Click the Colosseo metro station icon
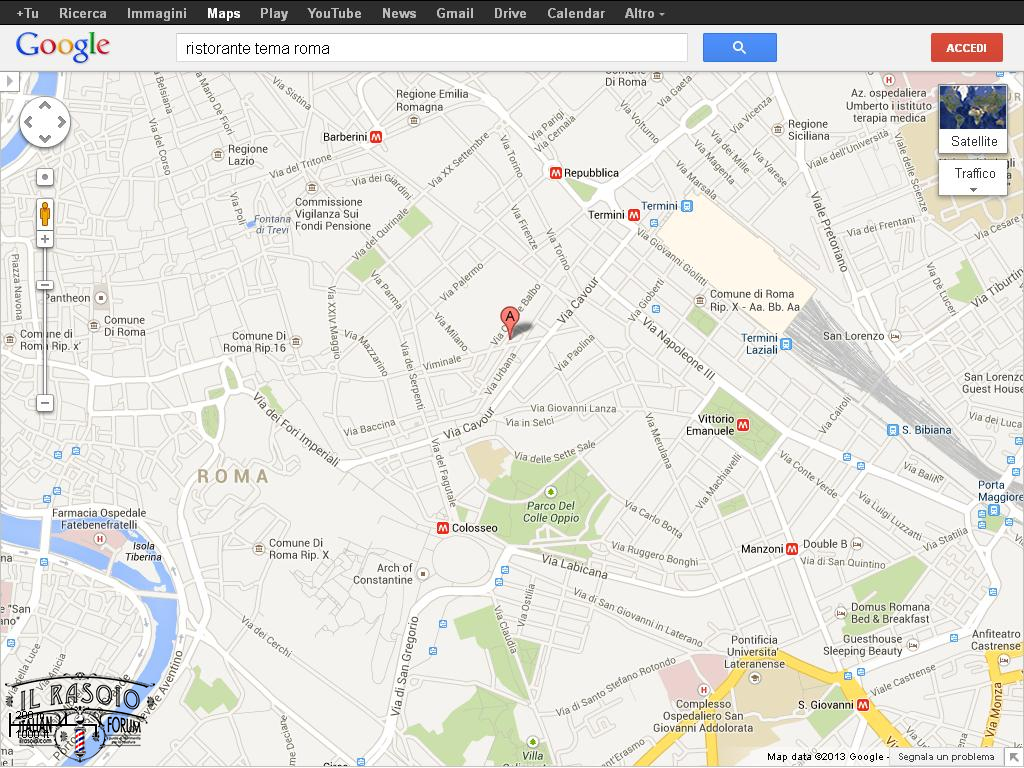Image resolution: width=1024 pixels, height=768 pixels. pos(442,528)
